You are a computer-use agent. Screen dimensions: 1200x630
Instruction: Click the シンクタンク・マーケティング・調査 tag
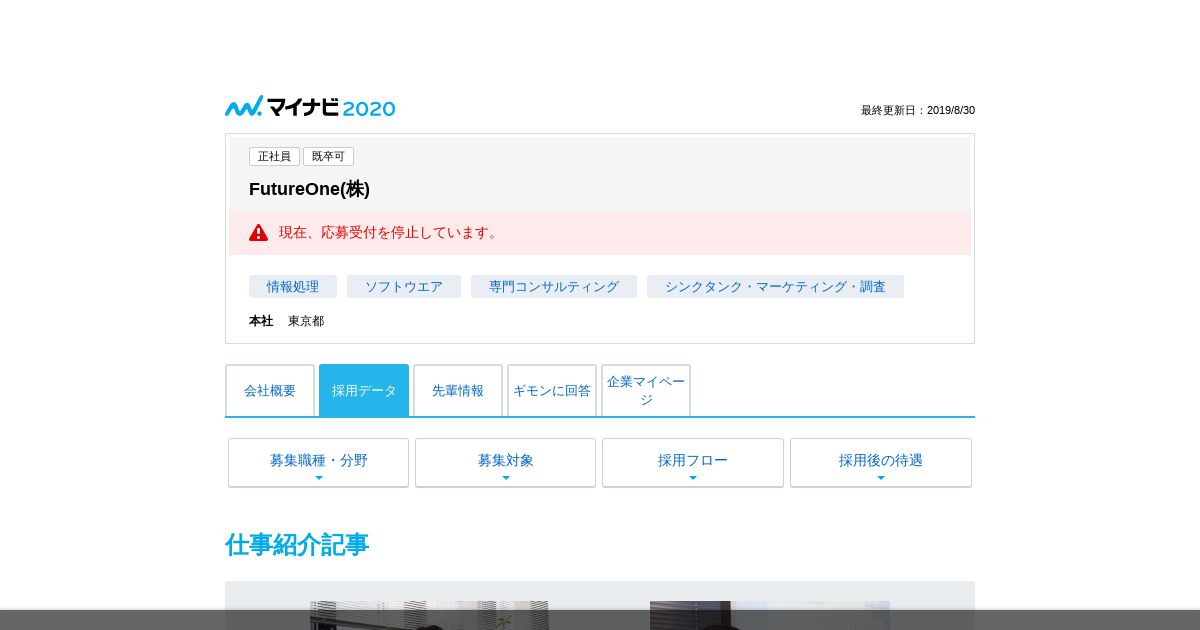775,286
